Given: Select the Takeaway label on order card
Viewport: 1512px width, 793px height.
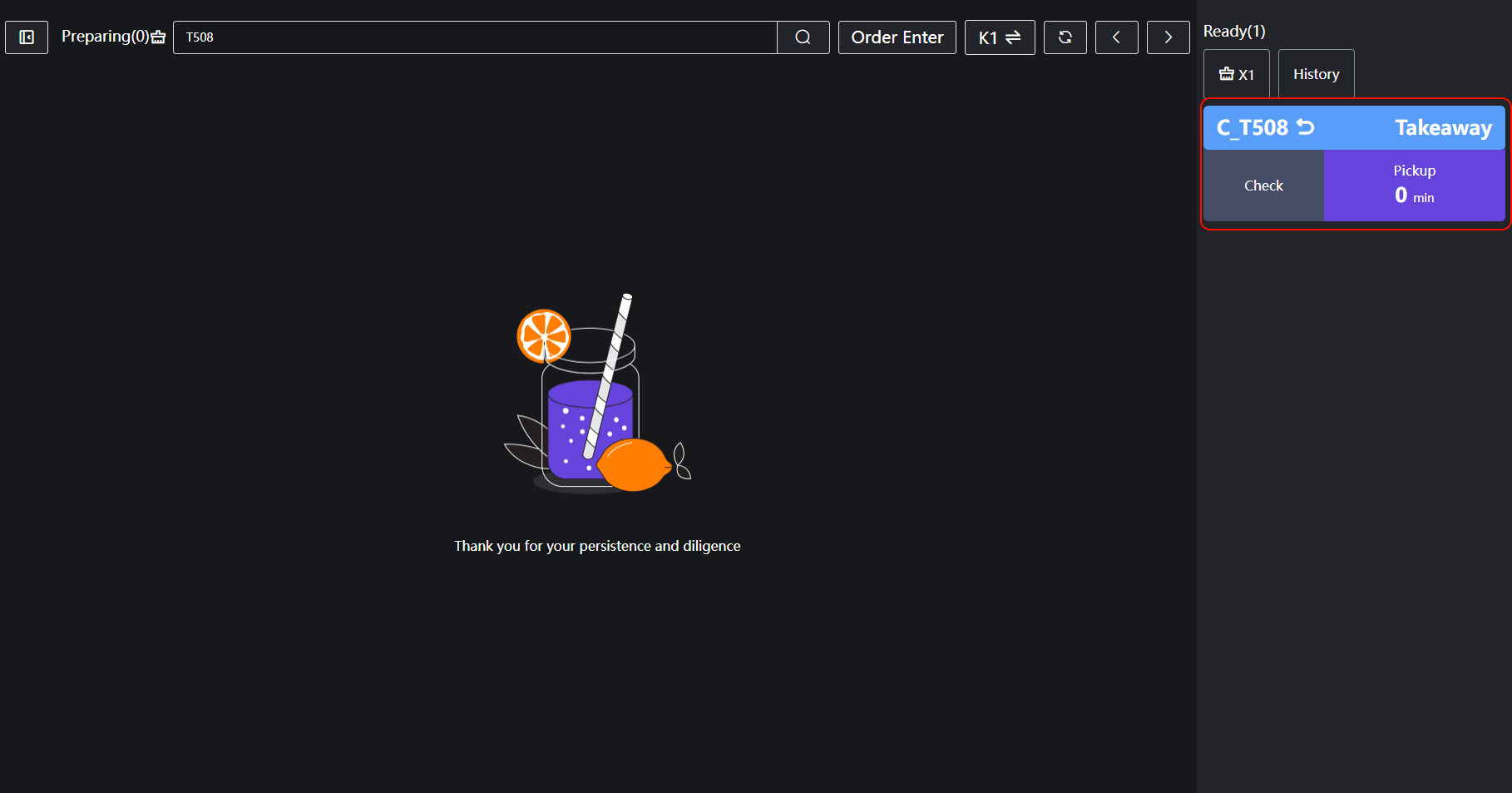Looking at the screenshot, I should click(1443, 127).
